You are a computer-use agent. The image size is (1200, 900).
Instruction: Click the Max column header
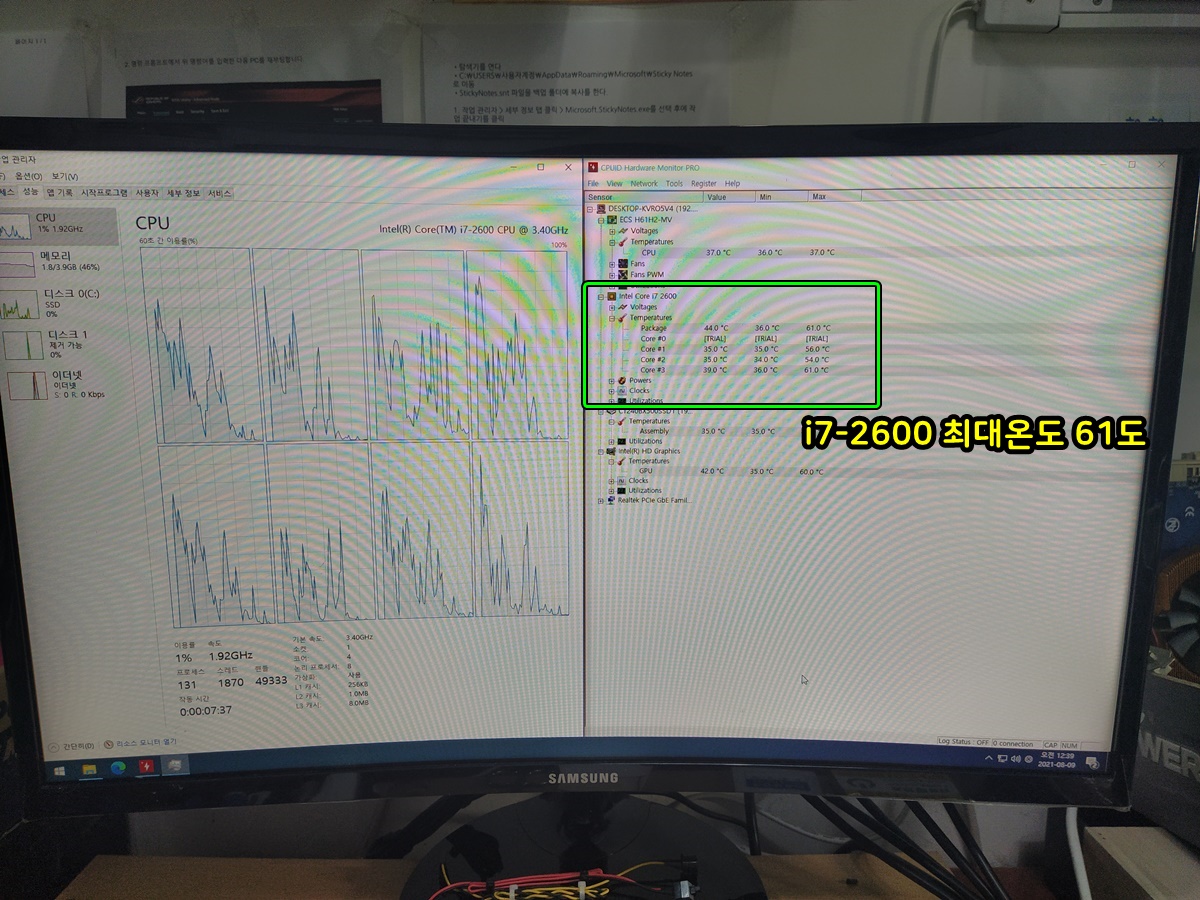point(834,197)
